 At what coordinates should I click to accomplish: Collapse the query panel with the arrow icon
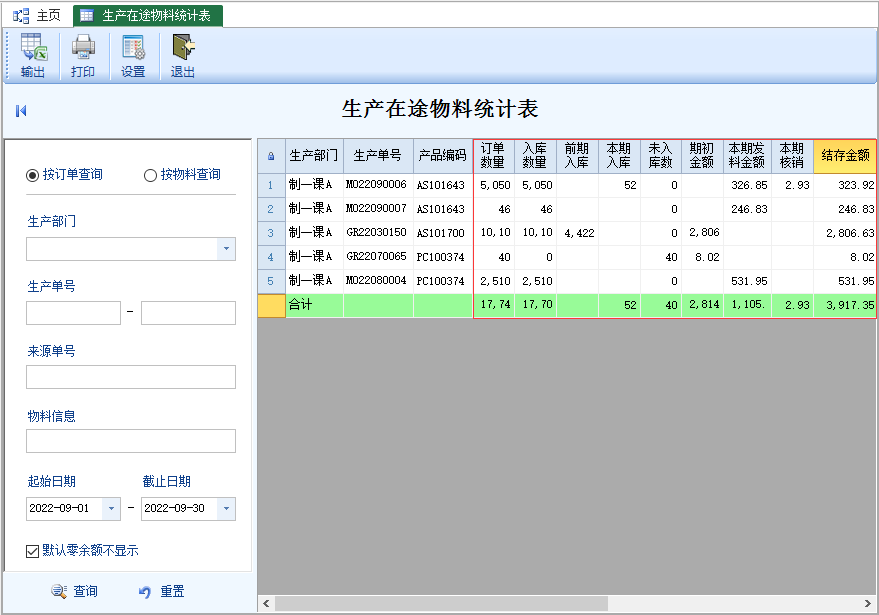click(x=21, y=111)
